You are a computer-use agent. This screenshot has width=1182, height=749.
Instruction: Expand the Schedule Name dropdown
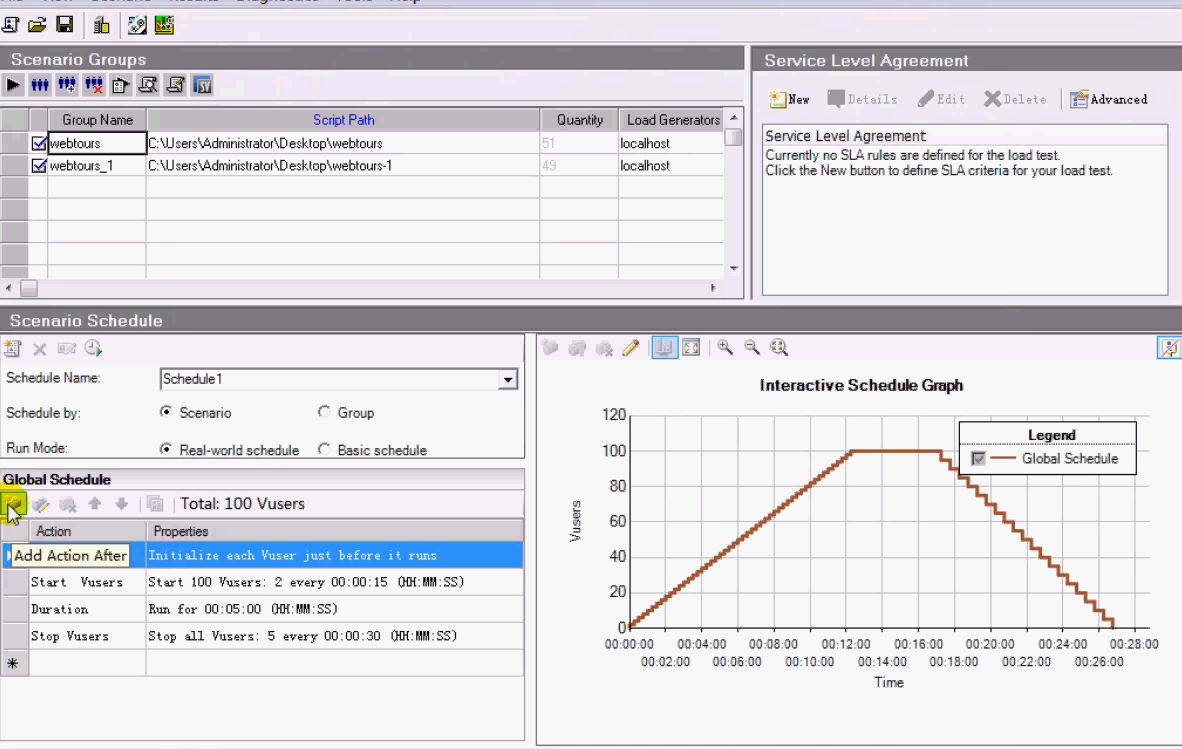pos(508,379)
